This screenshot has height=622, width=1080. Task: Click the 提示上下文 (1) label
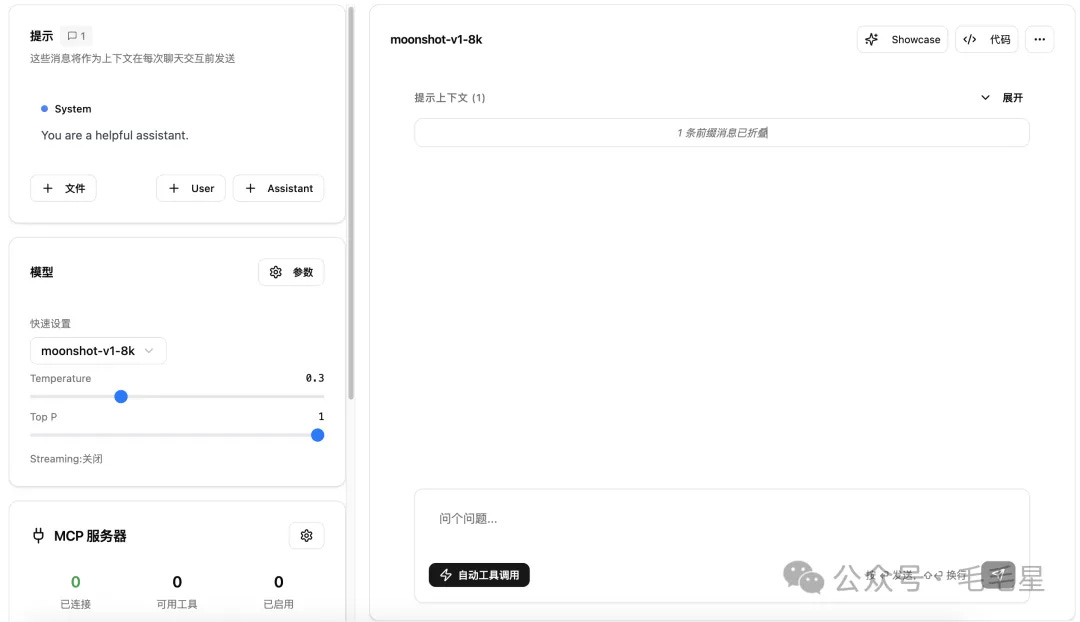pos(450,98)
